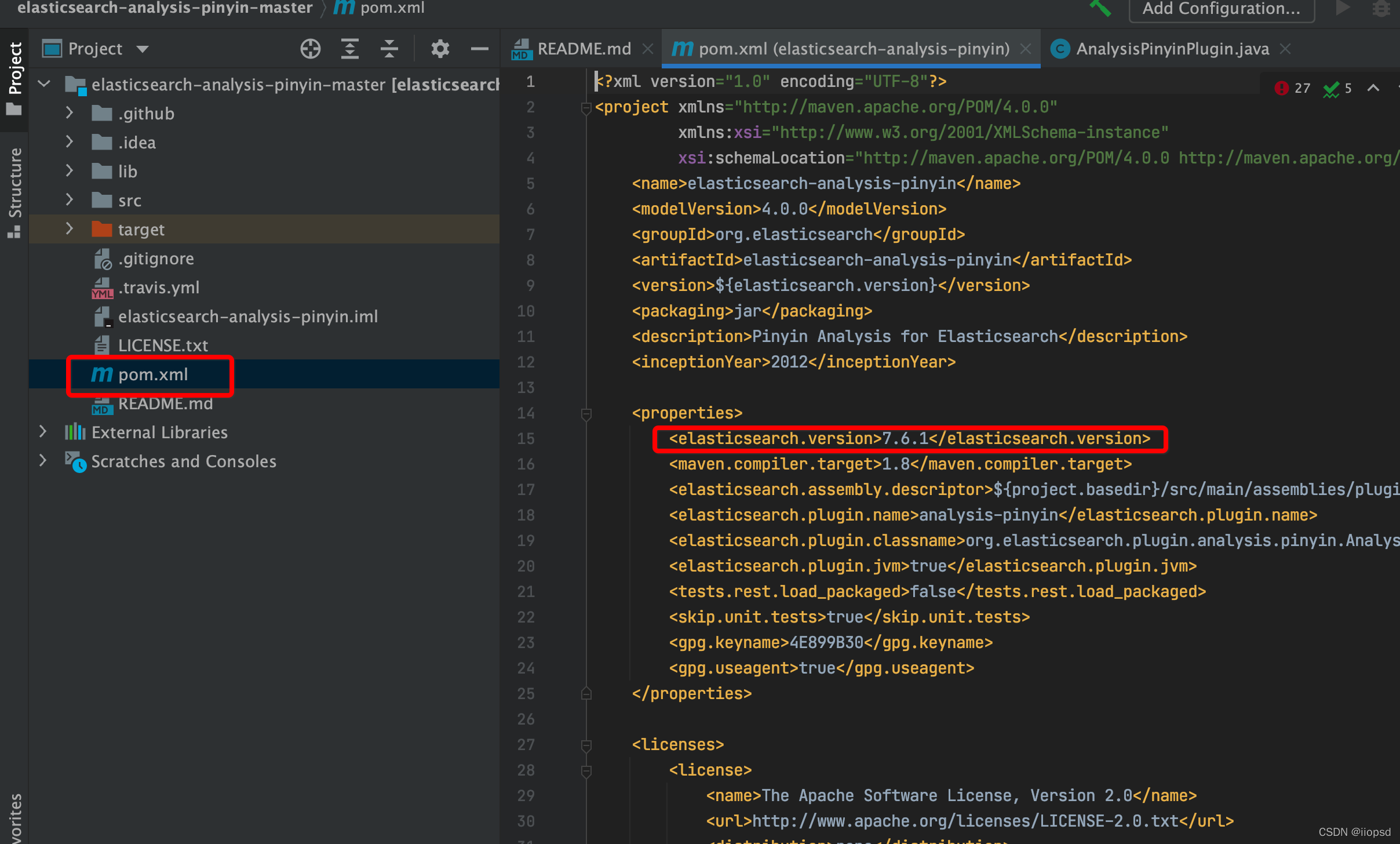
Task: Click the packaging value jar
Action: [x=748, y=311]
